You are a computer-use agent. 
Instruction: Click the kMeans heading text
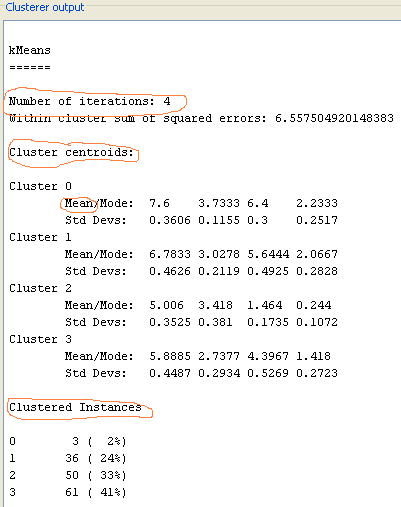(x=30, y=50)
